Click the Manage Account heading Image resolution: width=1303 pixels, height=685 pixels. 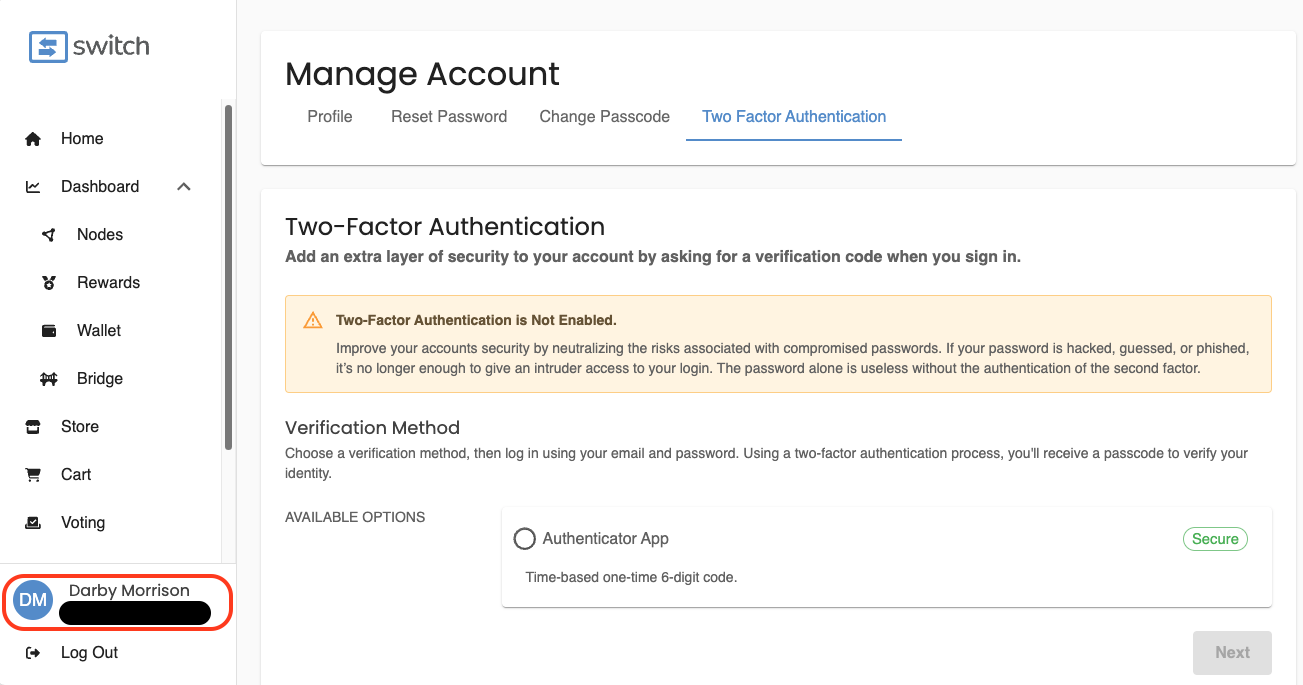point(422,74)
